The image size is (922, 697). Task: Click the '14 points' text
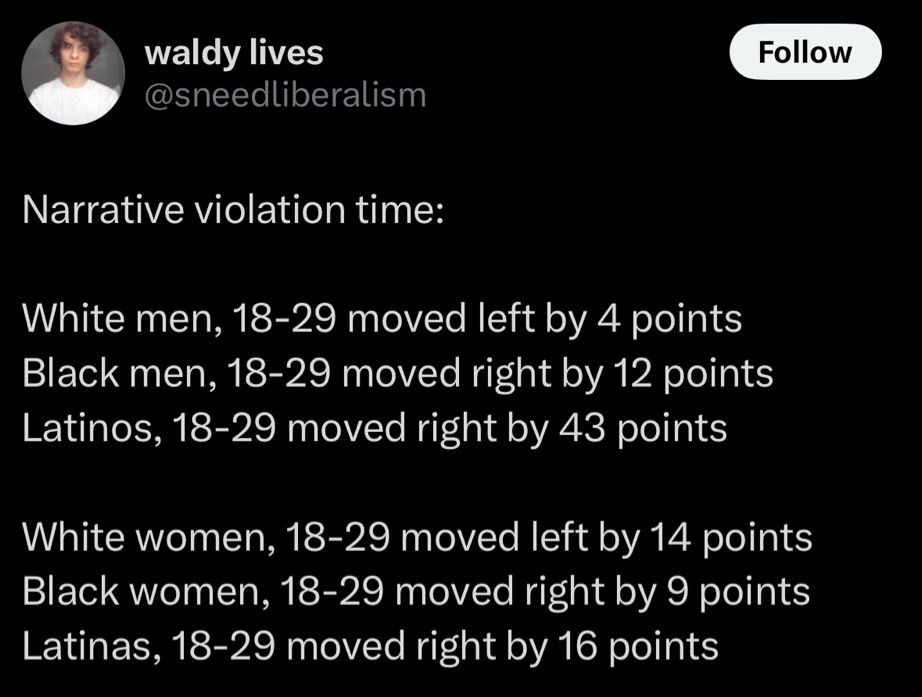pyautogui.click(x=731, y=537)
